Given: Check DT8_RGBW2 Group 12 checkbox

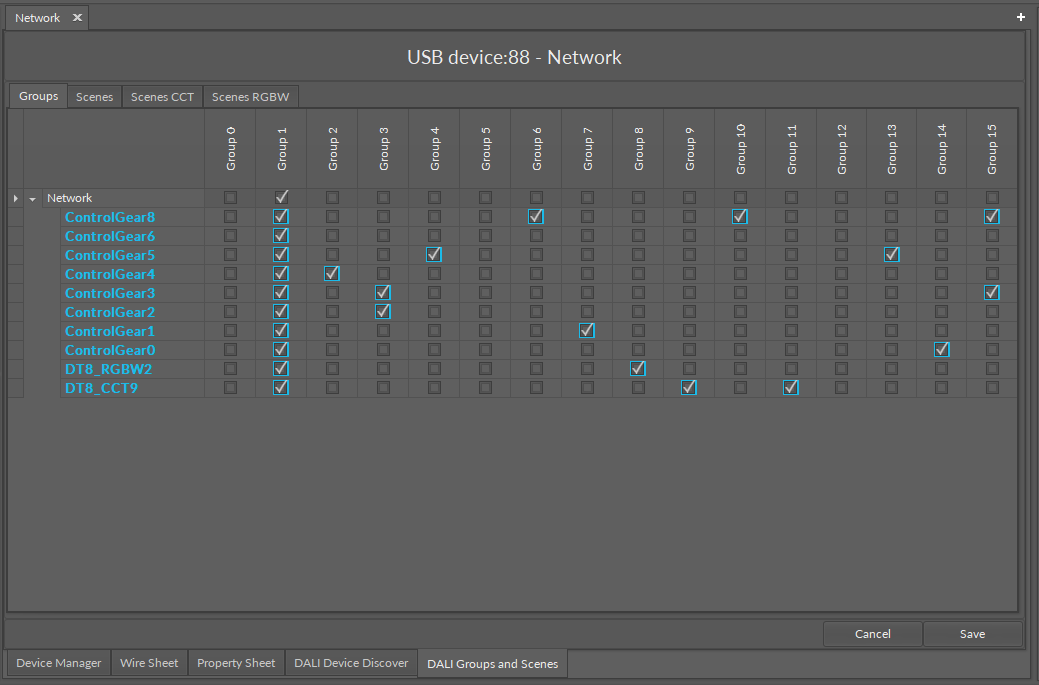Looking at the screenshot, I should (x=842, y=369).
